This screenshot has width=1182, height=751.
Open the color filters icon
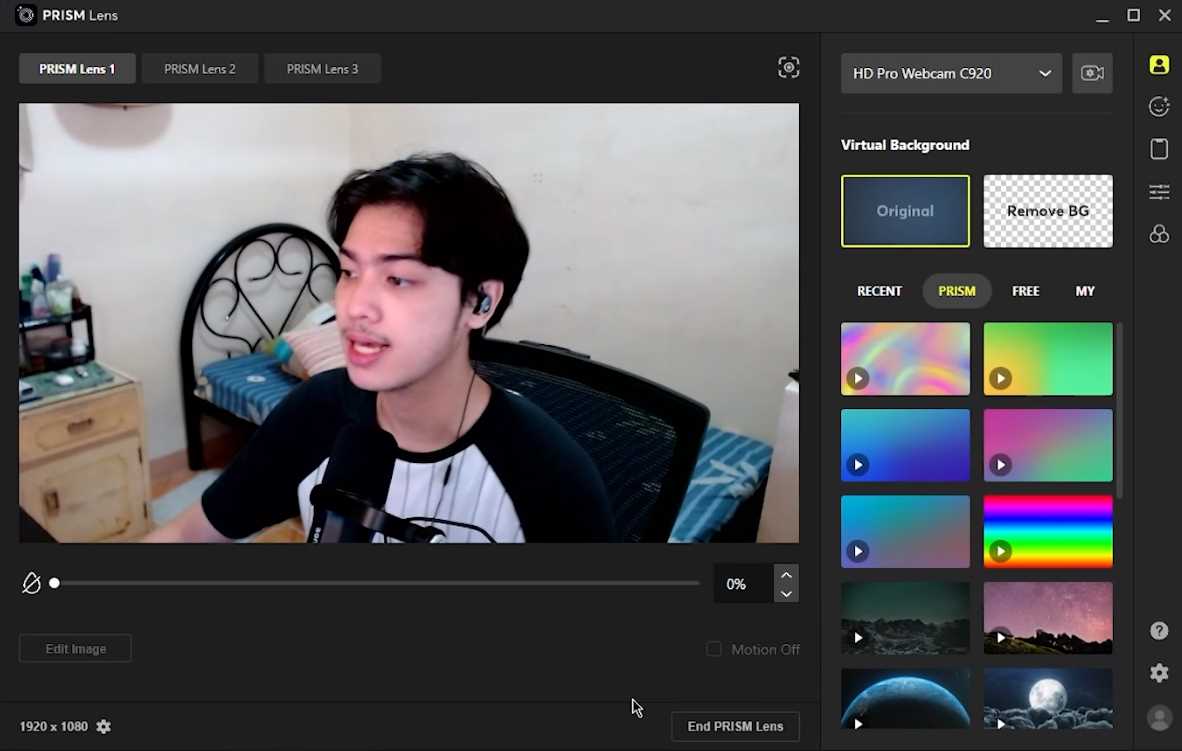pyautogui.click(x=1159, y=234)
